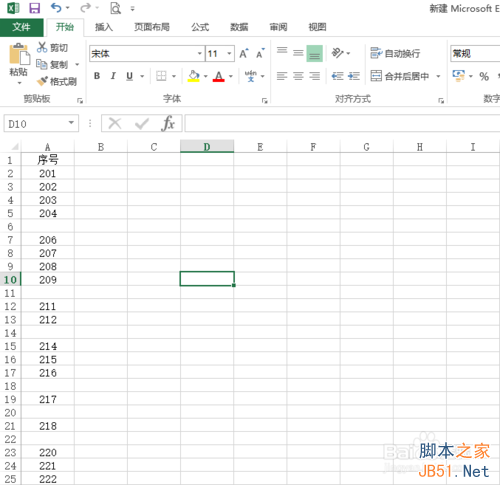Click the Paste clipboard icon
Viewport: 500px width, 485px height.
19,54
